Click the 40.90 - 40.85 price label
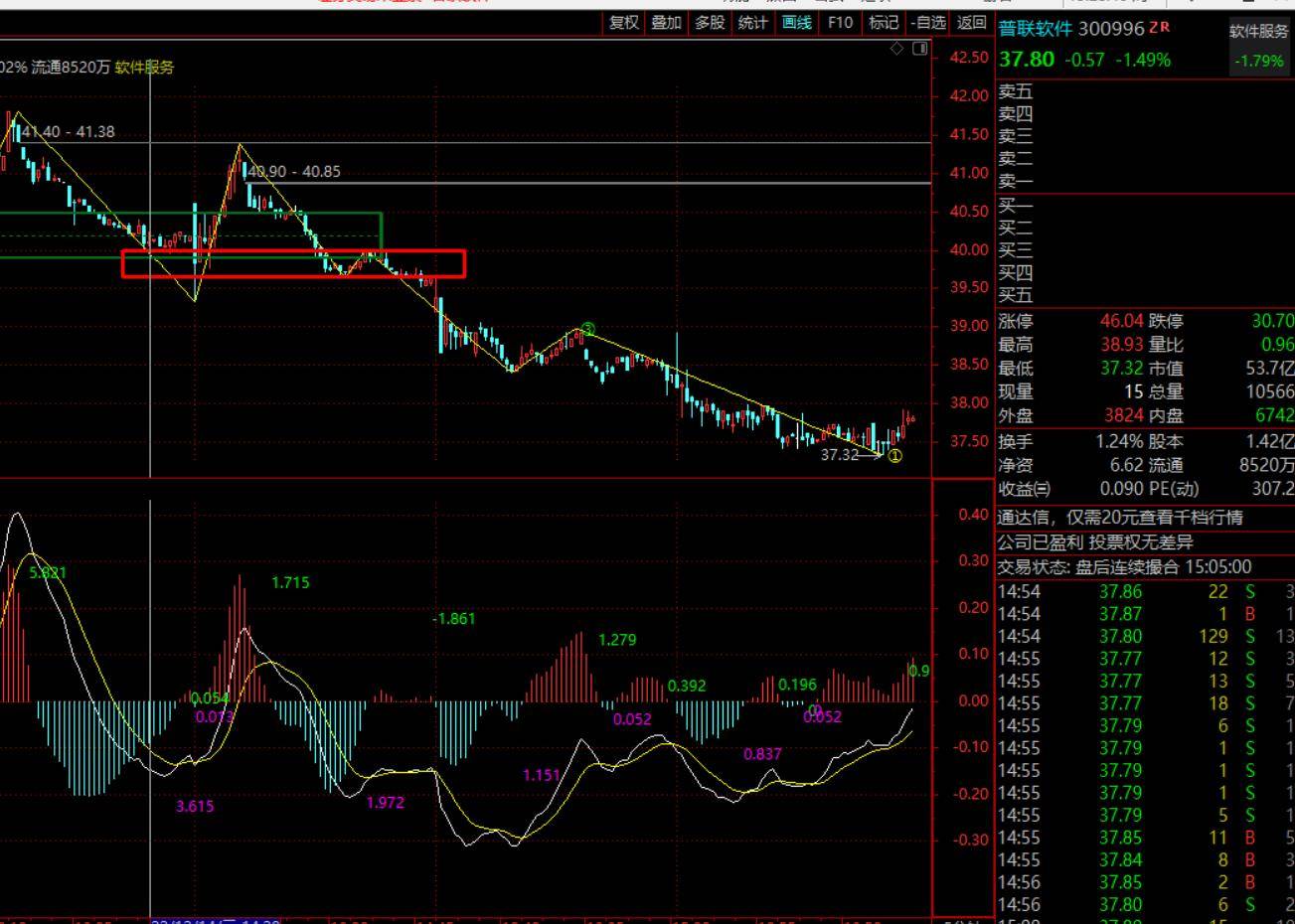 [x=294, y=172]
